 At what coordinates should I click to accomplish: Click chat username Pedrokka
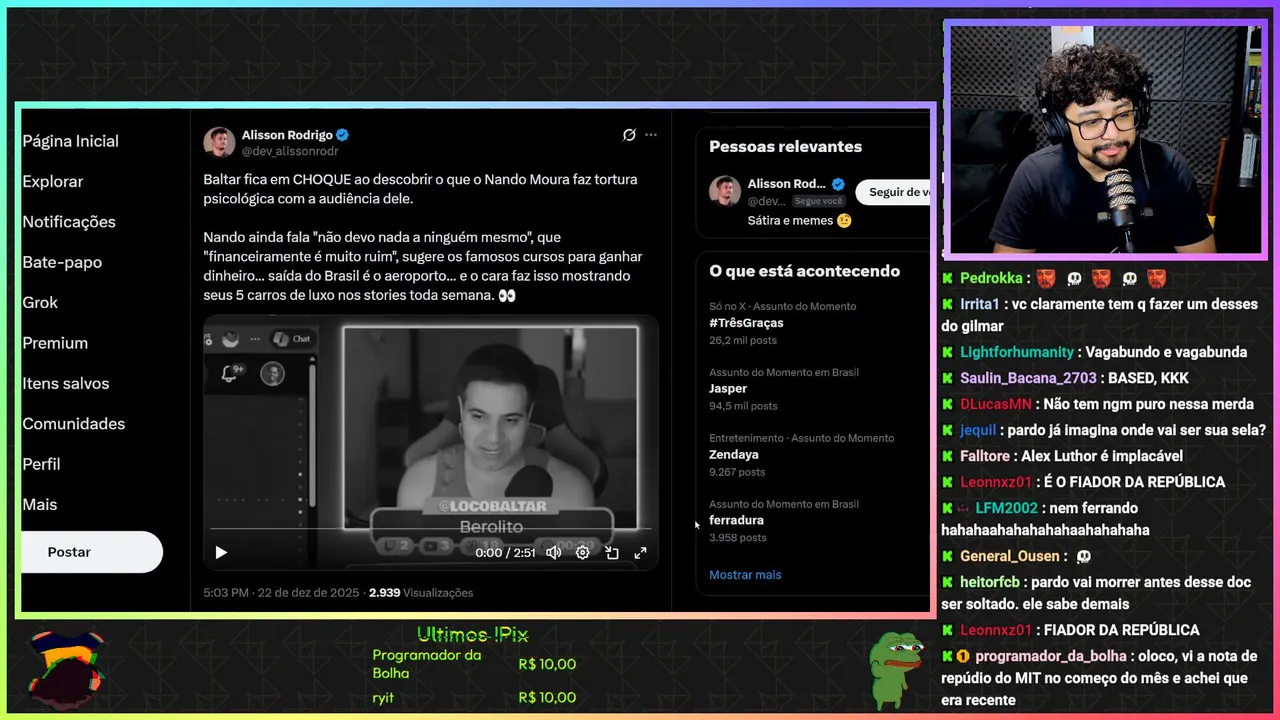(x=991, y=278)
